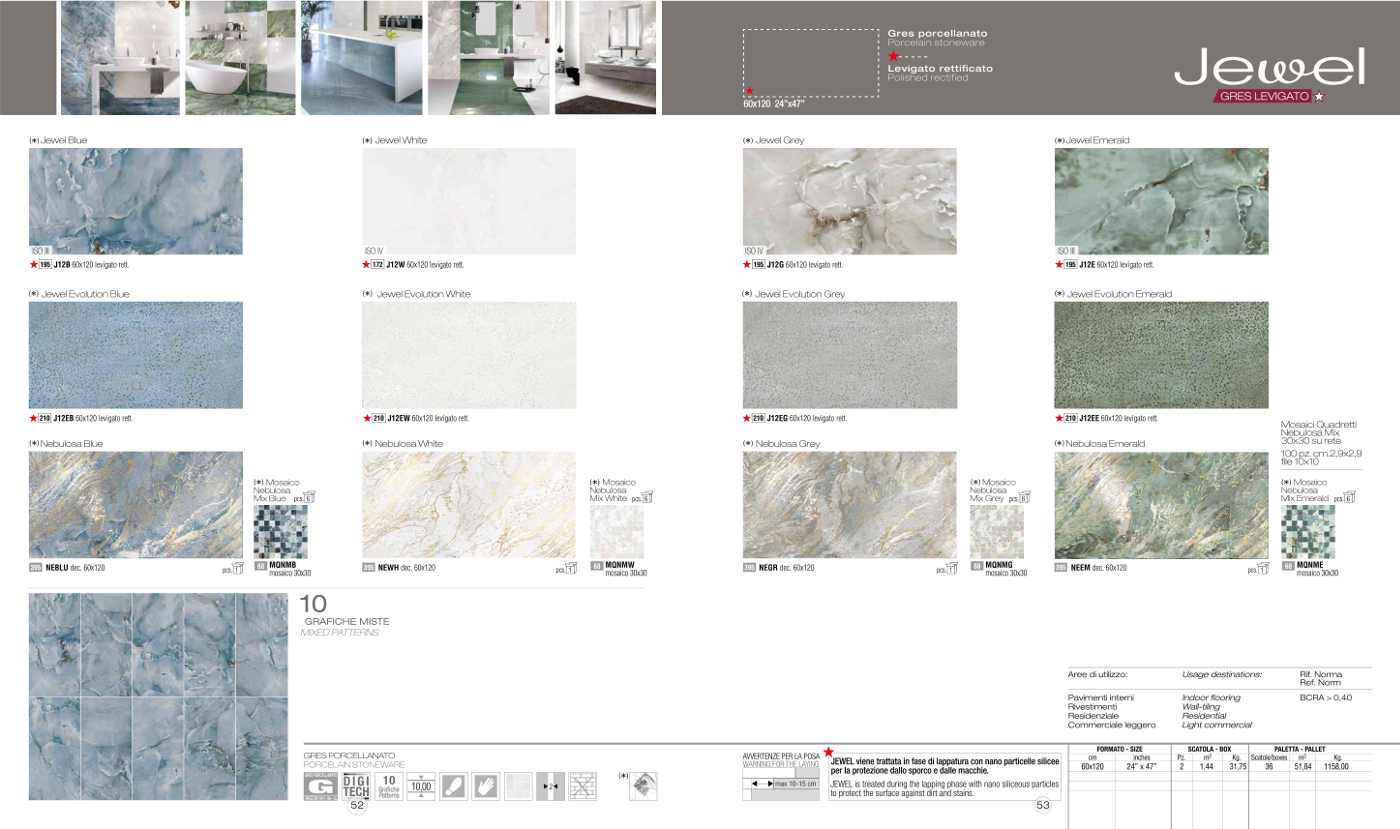Click the Jewel logo
The height and width of the screenshot is (829, 1400).
pyautogui.click(x=1269, y=64)
